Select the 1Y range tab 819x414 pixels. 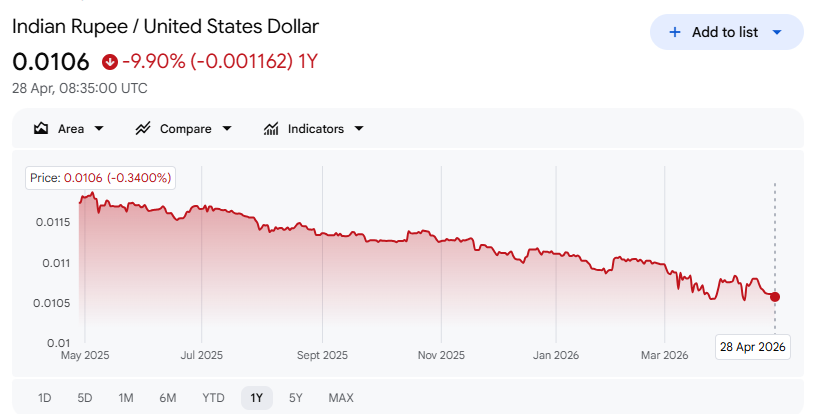click(x=257, y=398)
